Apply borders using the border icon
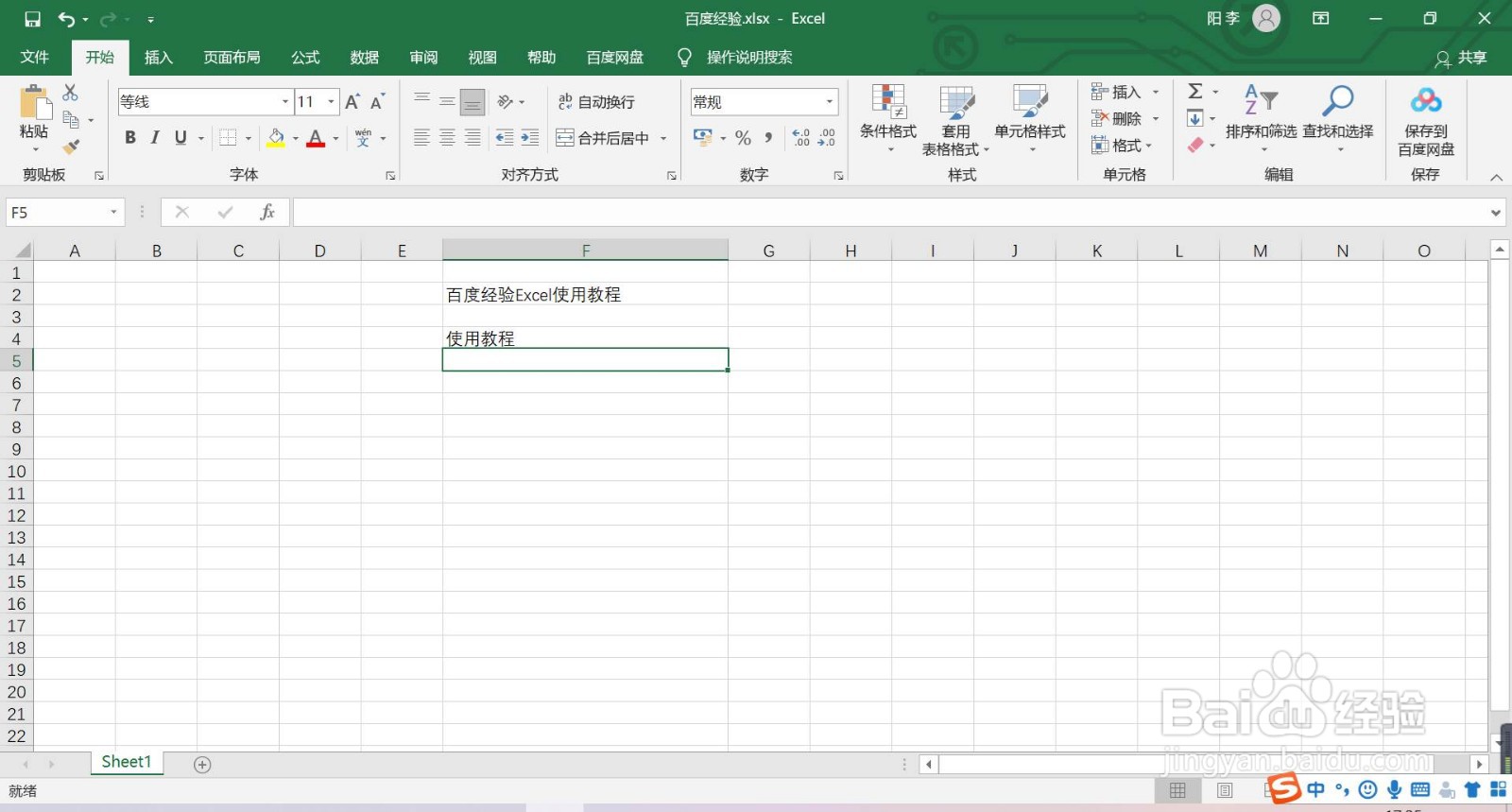The height and width of the screenshot is (812, 1512). tap(228, 138)
